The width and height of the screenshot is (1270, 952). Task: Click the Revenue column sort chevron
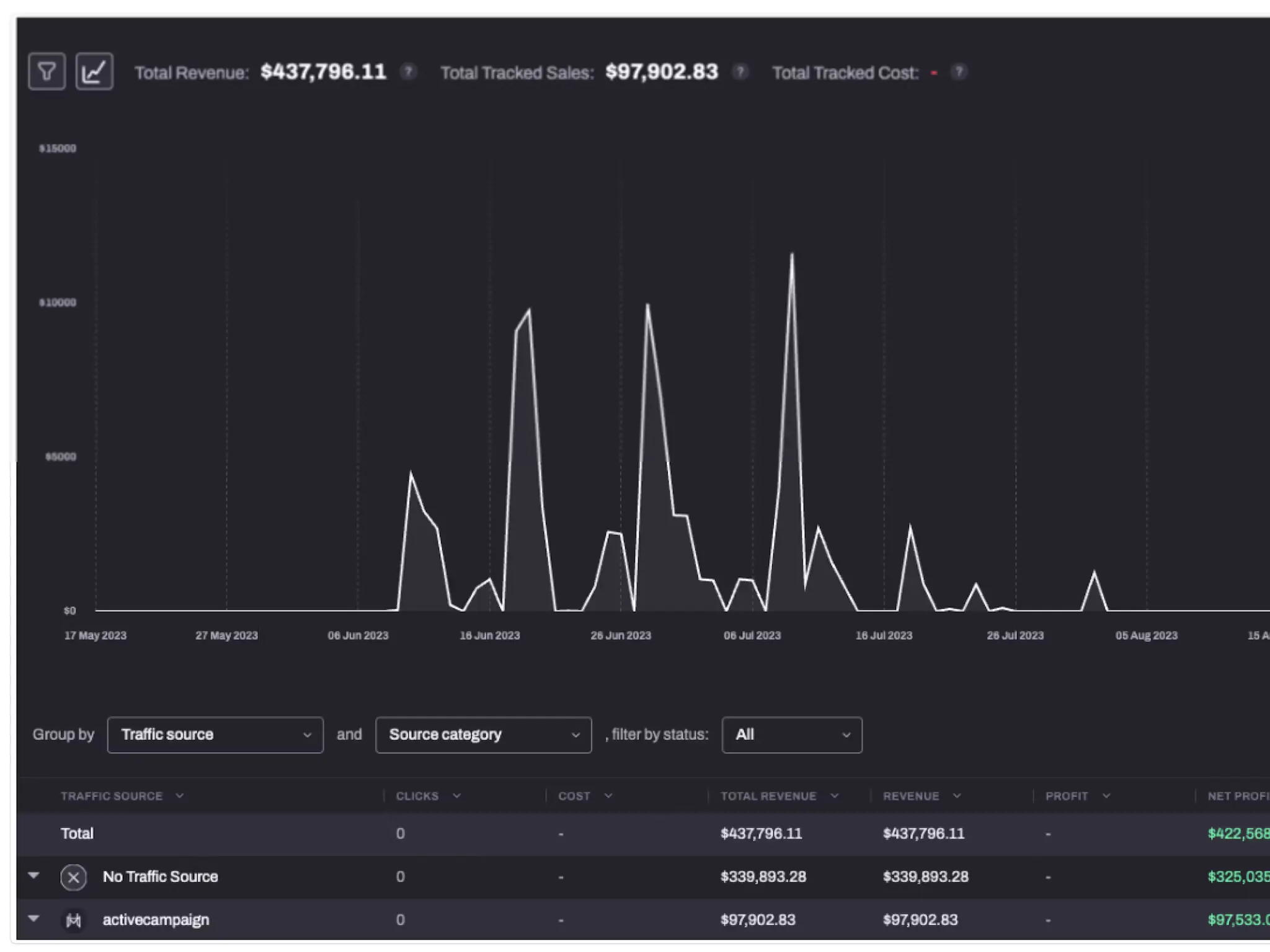click(957, 796)
